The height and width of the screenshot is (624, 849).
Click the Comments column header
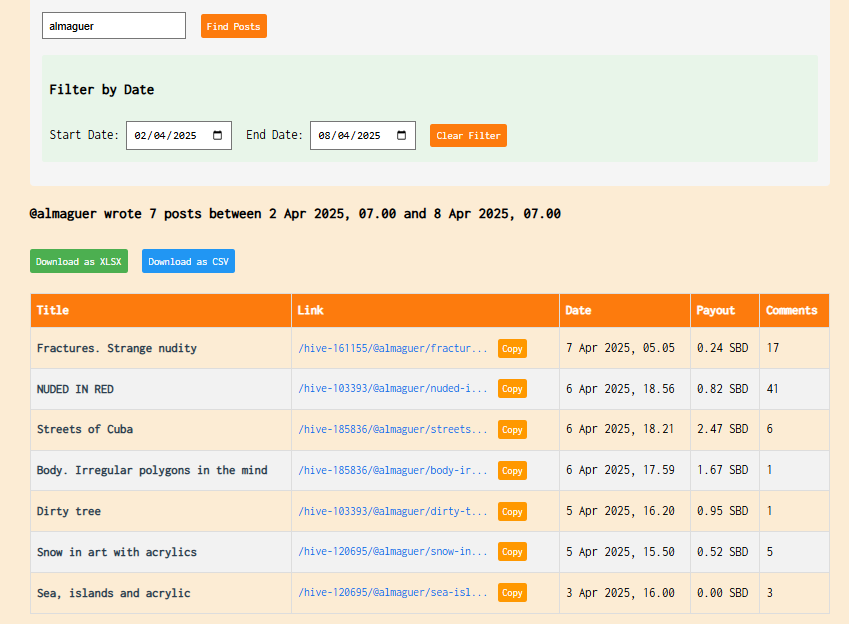click(x=794, y=310)
